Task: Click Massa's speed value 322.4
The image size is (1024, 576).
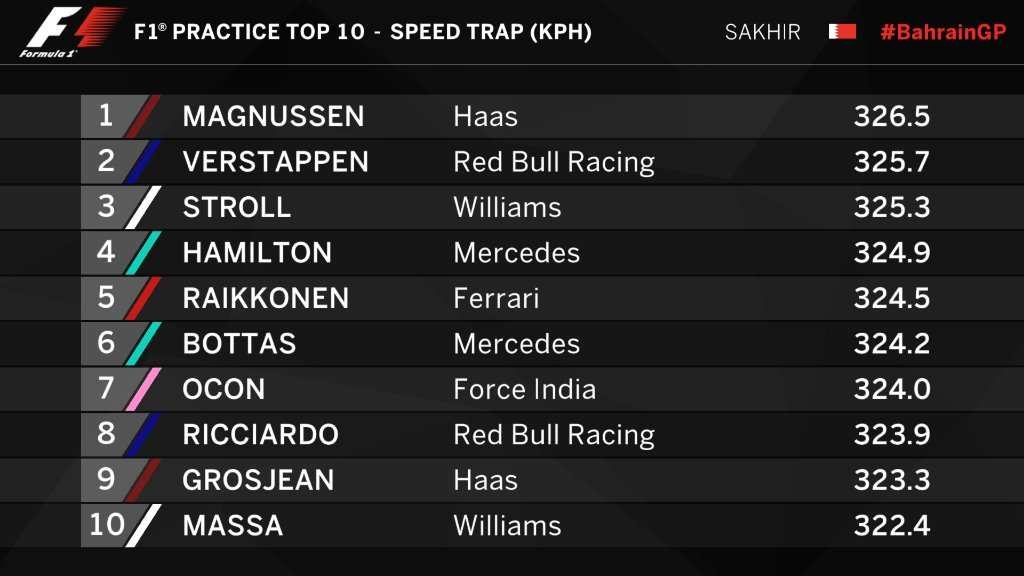Action: tap(892, 525)
